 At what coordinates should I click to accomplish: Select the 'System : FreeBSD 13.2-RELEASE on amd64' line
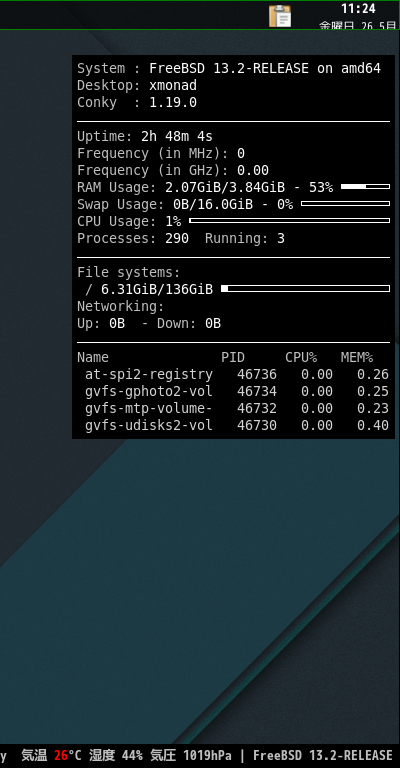click(x=229, y=69)
